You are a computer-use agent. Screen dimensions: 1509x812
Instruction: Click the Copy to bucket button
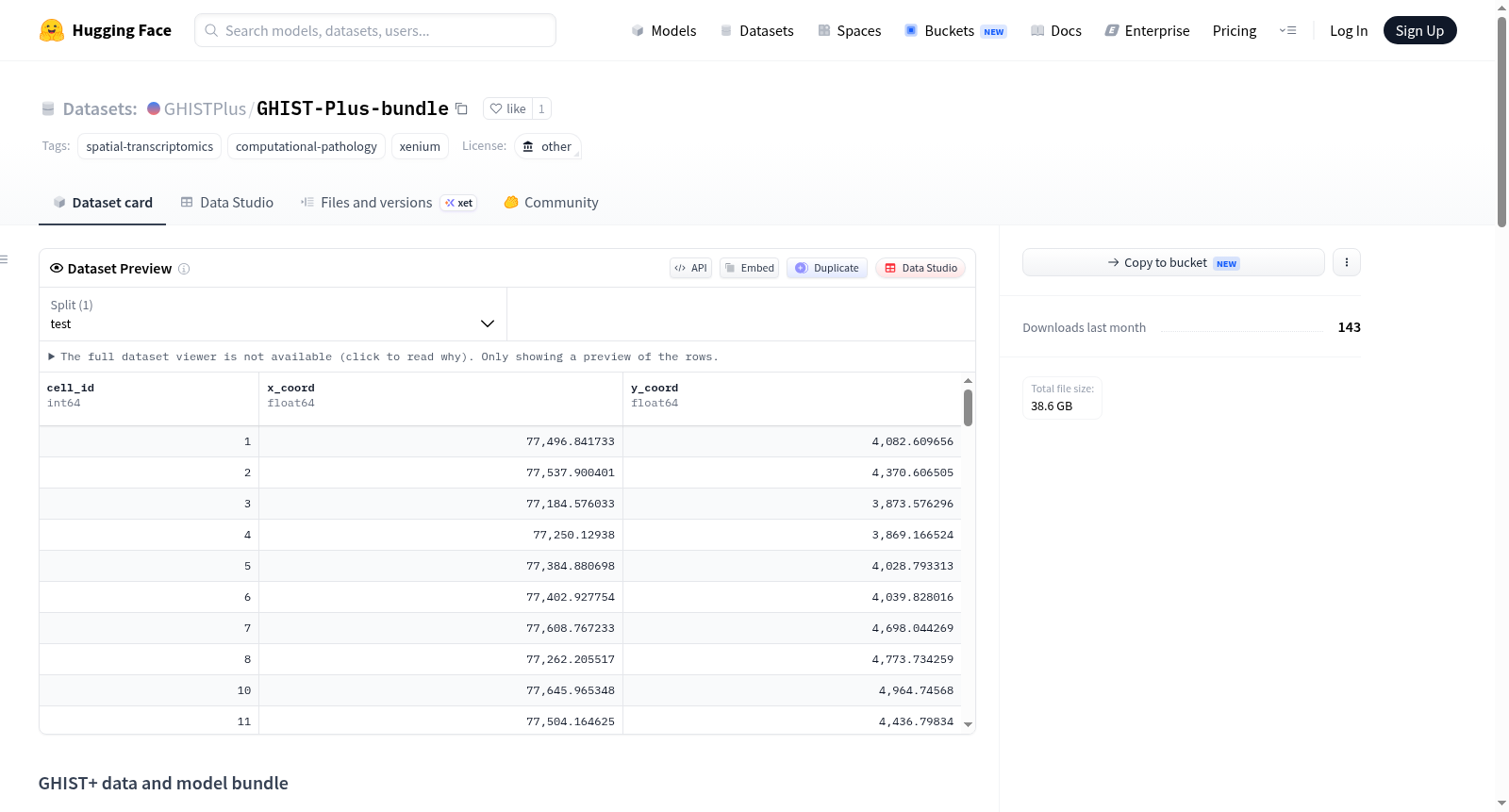tap(1173, 262)
